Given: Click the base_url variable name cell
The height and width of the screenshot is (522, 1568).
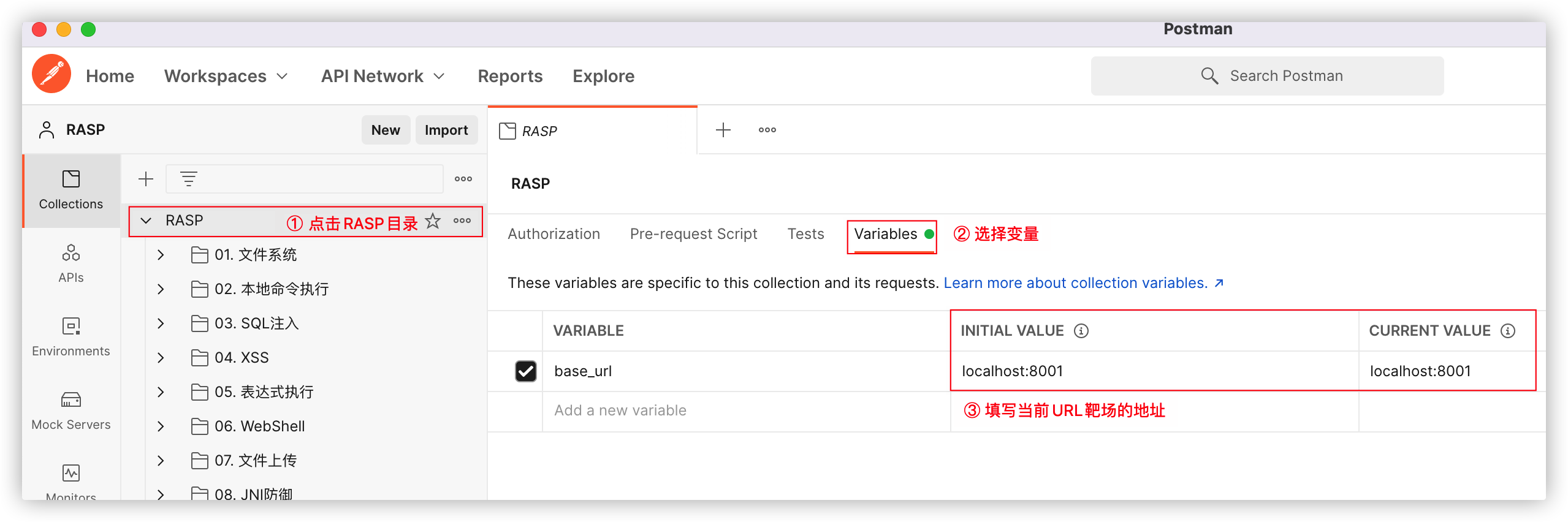Looking at the screenshot, I should point(746,371).
